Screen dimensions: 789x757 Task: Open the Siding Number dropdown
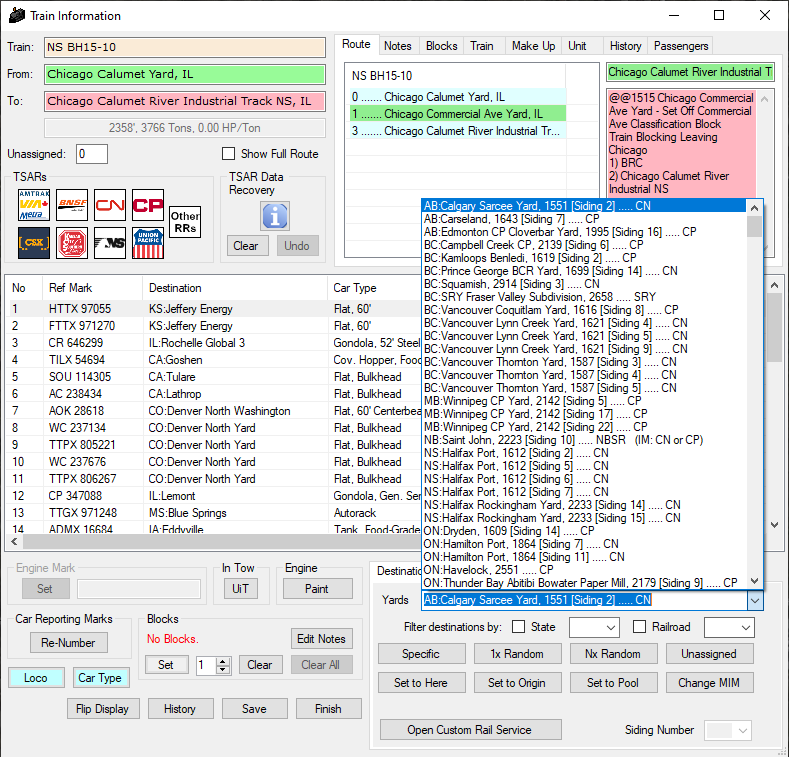[743, 730]
